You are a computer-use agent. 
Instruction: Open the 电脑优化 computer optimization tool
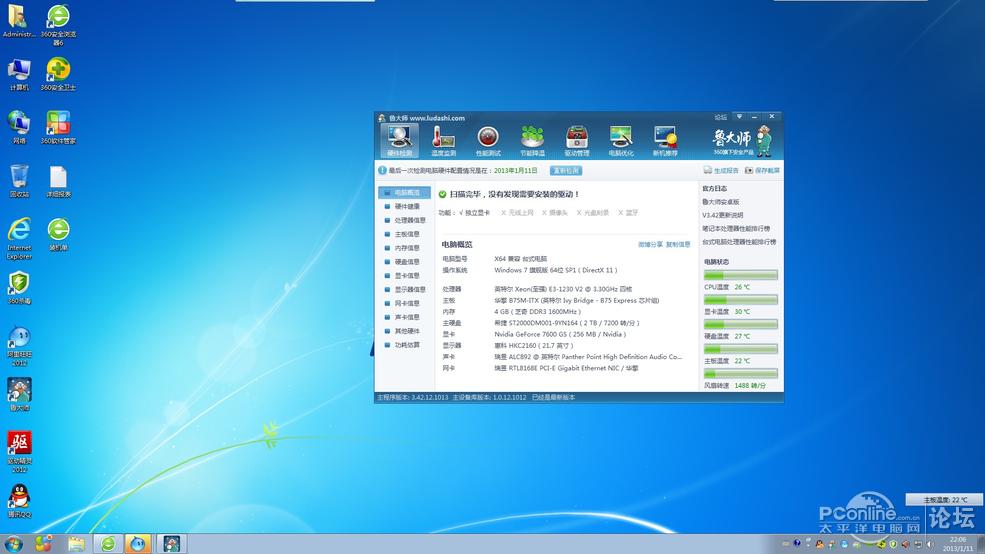pyautogui.click(x=621, y=140)
